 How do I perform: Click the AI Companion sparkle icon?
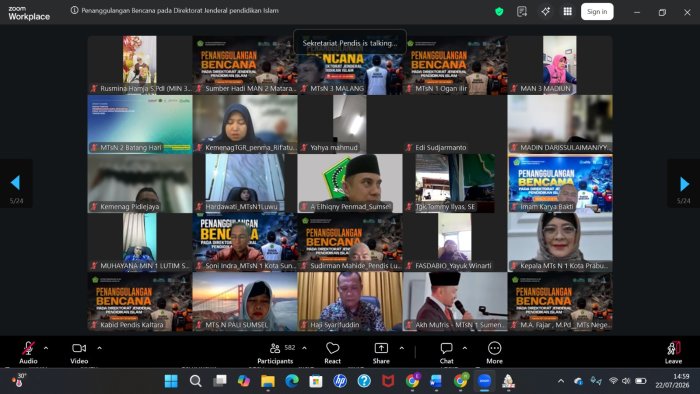[545, 12]
